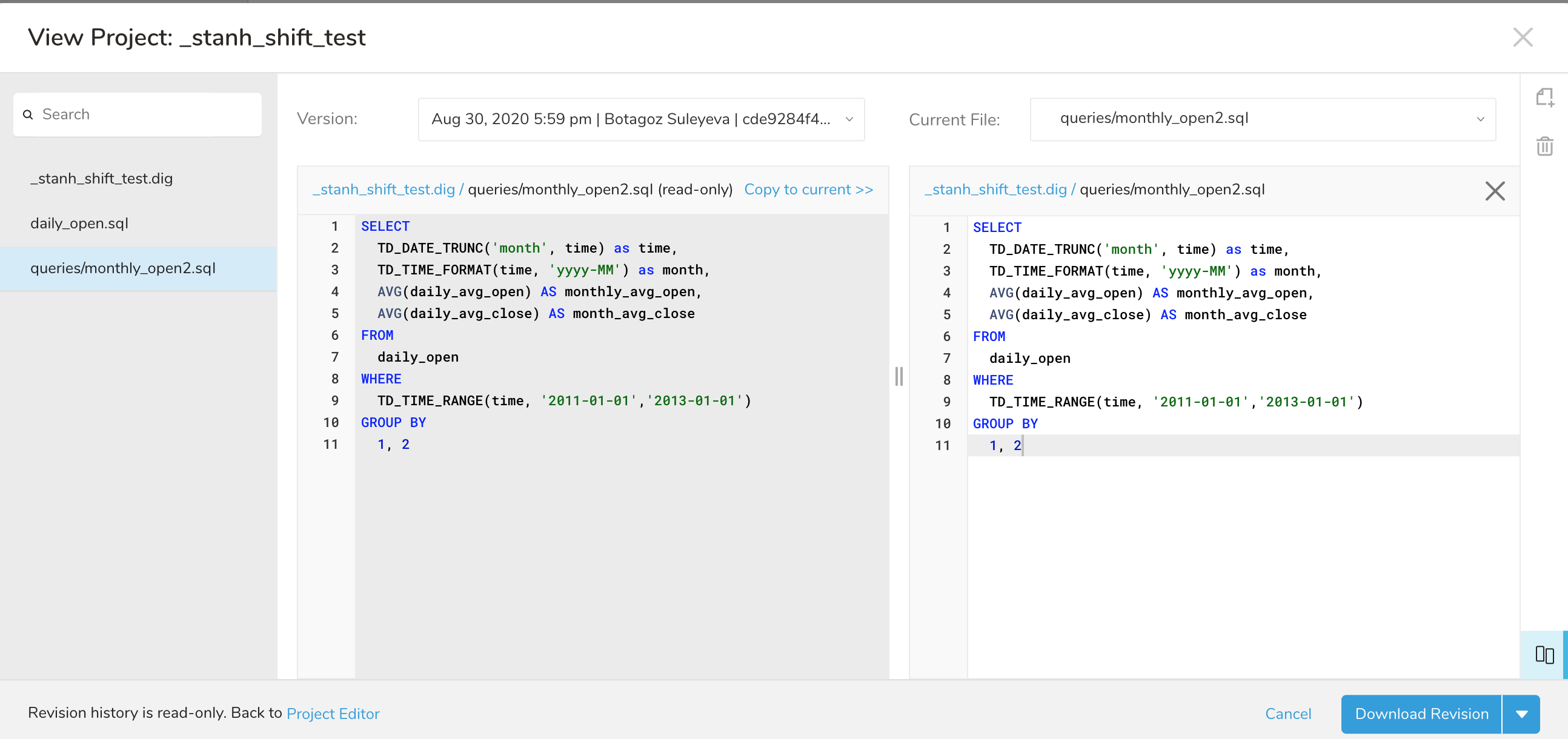
Task: Click Download Revision button
Action: [x=1421, y=714]
